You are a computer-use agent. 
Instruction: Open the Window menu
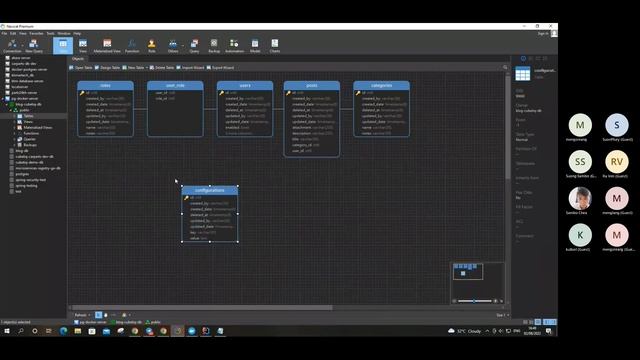pyautogui.click(x=64, y=33)
